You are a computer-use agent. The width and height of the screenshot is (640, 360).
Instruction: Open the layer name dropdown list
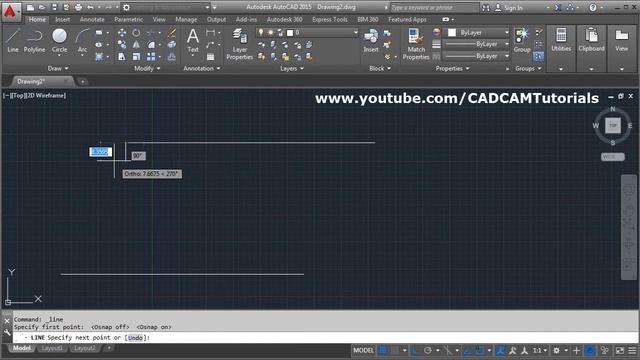click(355, 32)
